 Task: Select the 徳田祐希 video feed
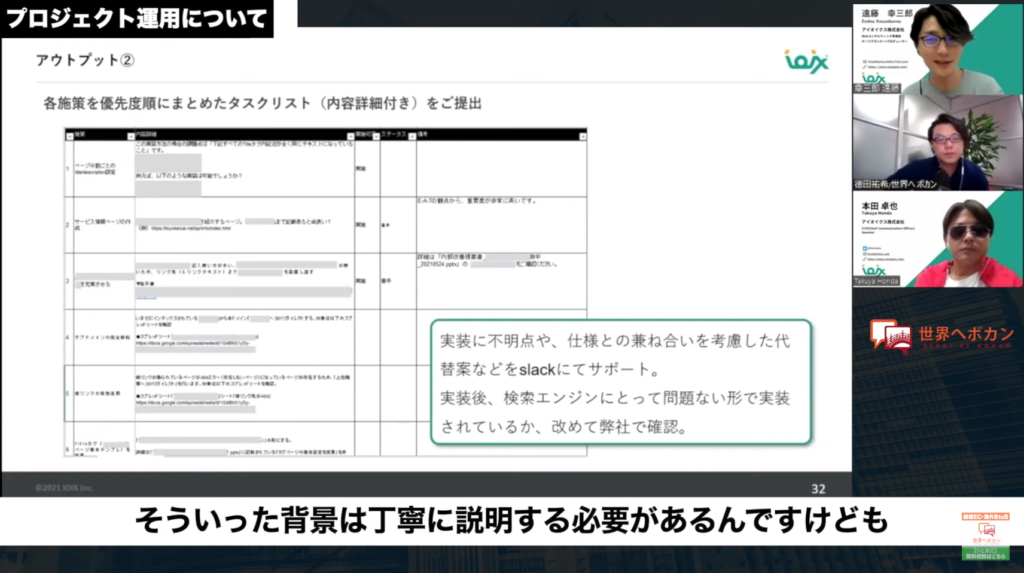[938, 143]
